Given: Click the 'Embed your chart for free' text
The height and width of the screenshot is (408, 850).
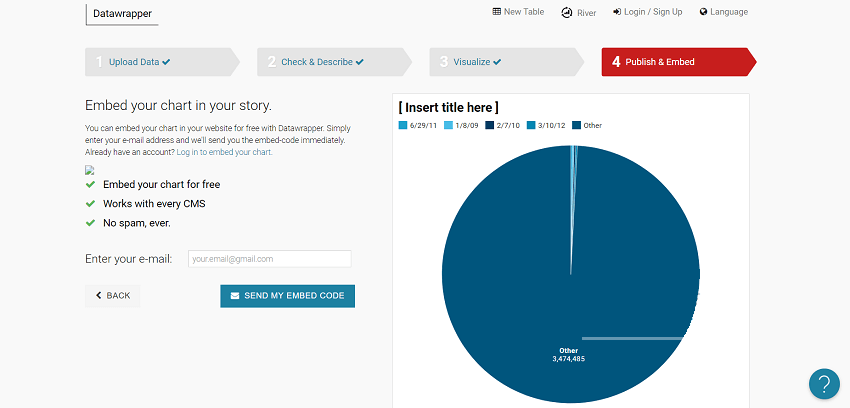Looking at the screenshot, I should click(x=162, y=185).
